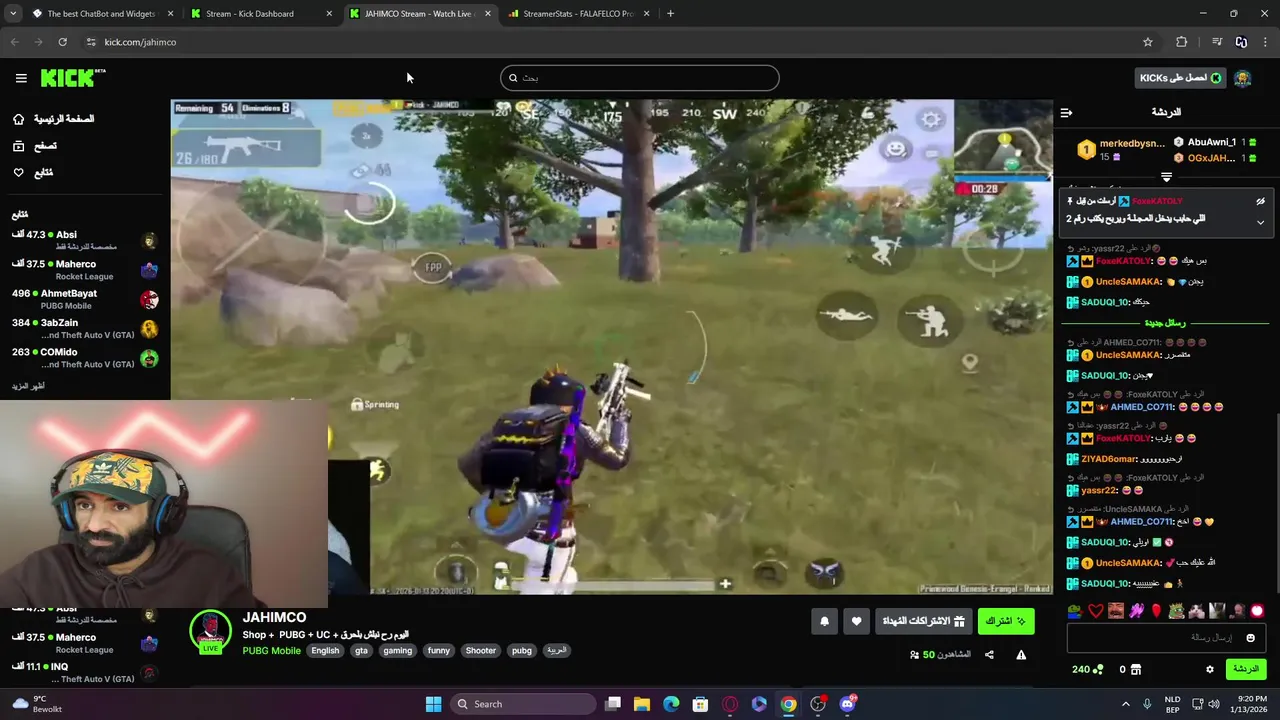Insert the red balloon emote
Viewport: 1280px width, 720px height.
1156,611
